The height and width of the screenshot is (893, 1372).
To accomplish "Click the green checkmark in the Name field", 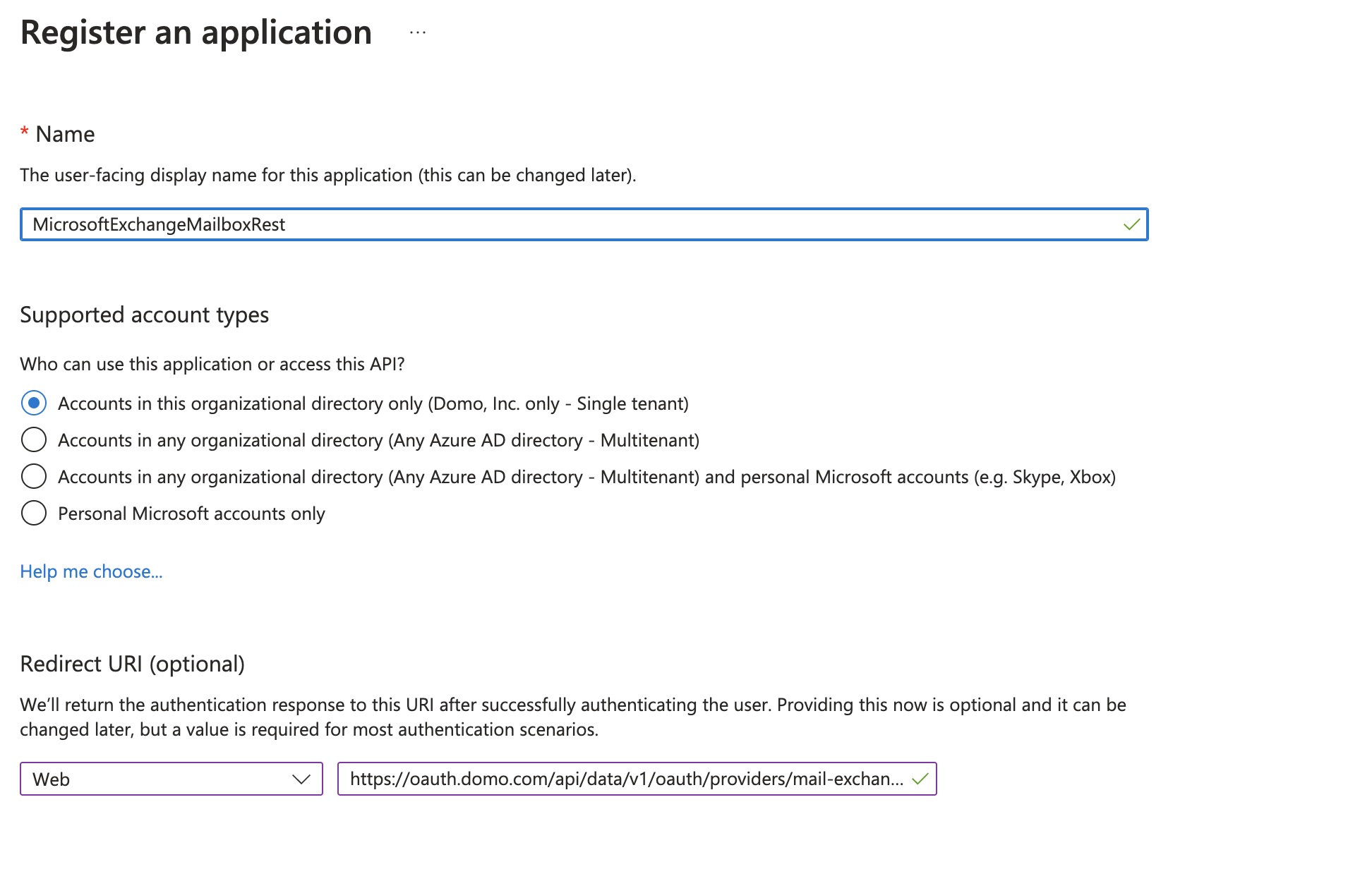I will pyautogui.click(x=1131, y=224).
